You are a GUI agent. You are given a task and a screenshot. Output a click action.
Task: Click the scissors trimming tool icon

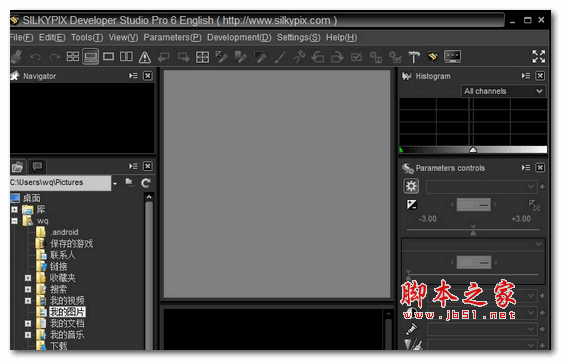(x=299, y=57)
